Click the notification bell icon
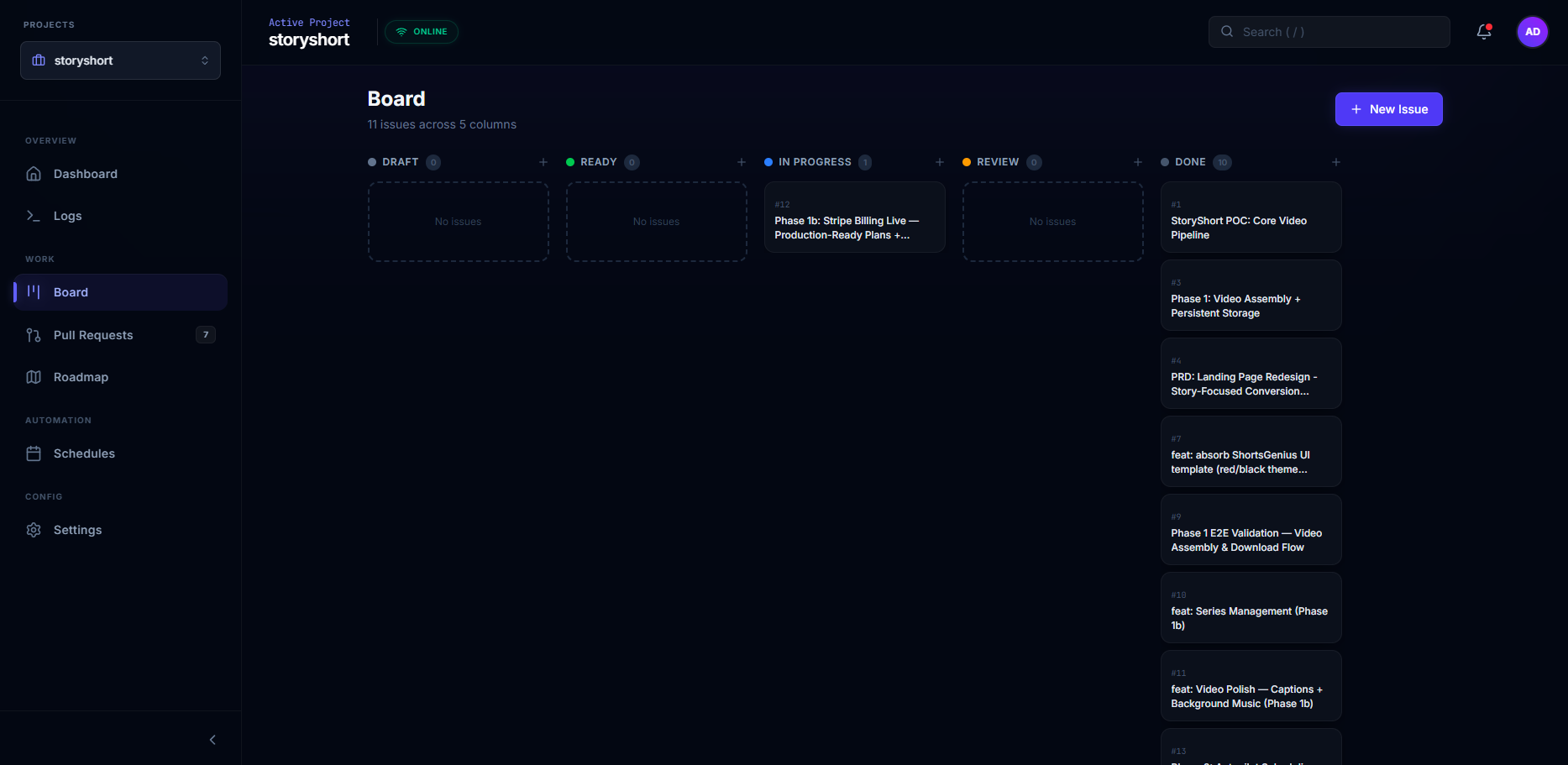 [x=1483, y=32]
